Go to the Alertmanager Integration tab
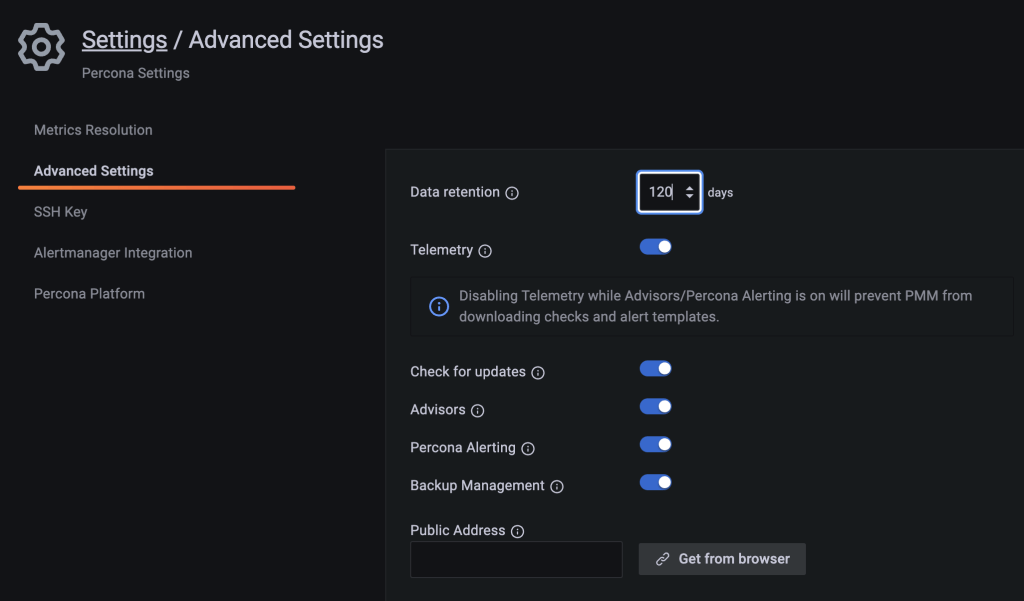The height and width of the screenshot is (601, 1024). click(113, 253)
